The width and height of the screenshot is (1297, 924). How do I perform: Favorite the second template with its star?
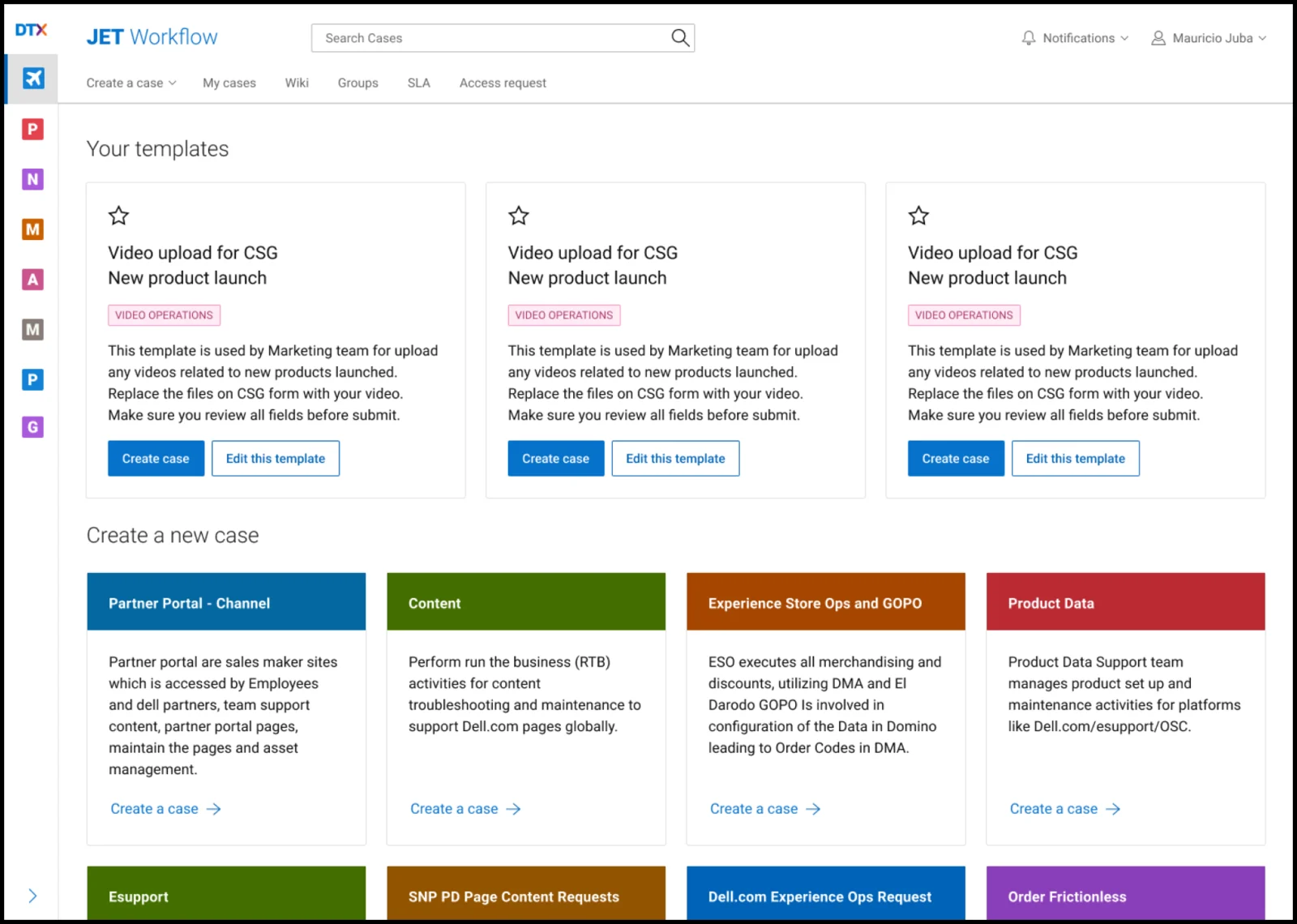pyautogui.click(x=519, y=216)
